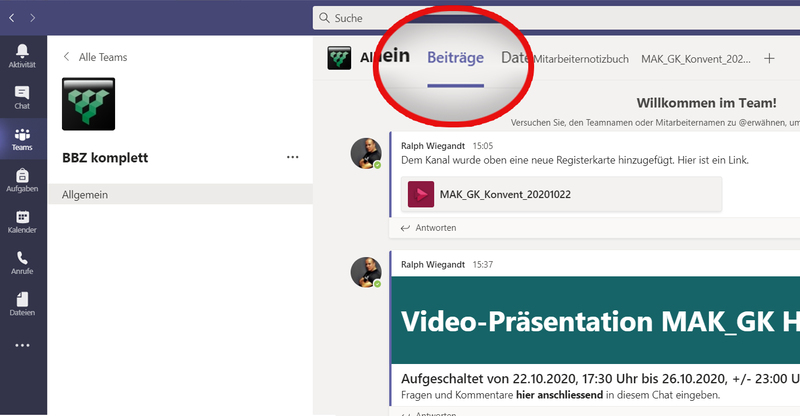Open more options for BBZ komplett
This screenshot has height=416, width=800.
tap(292, 157)
